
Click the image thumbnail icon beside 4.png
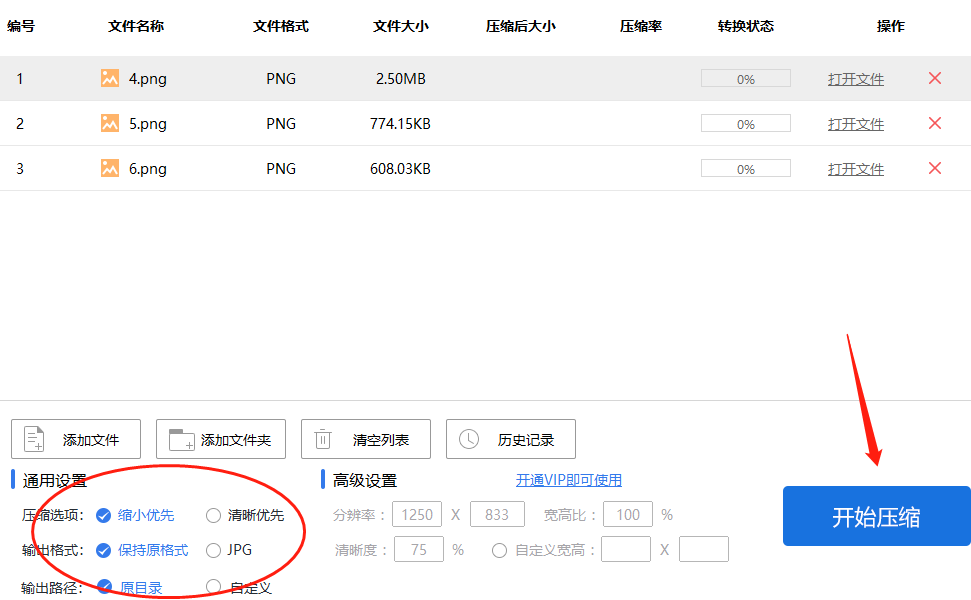click(109, 77)
